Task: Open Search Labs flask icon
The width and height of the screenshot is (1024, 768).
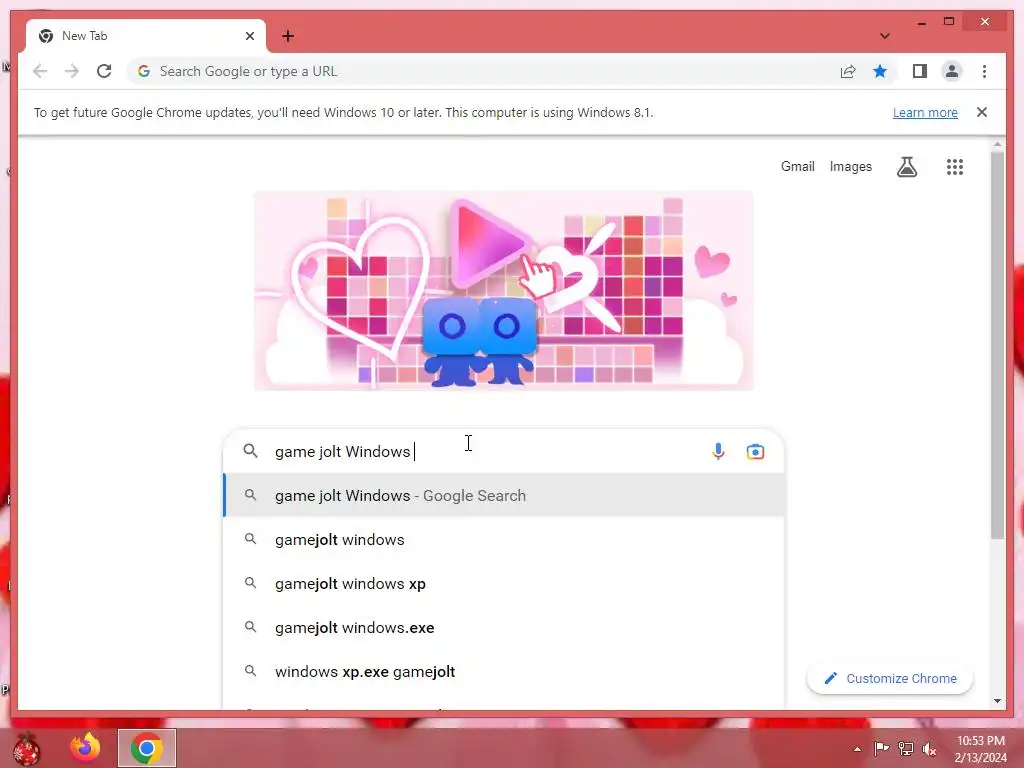Action: pos(906,167)
